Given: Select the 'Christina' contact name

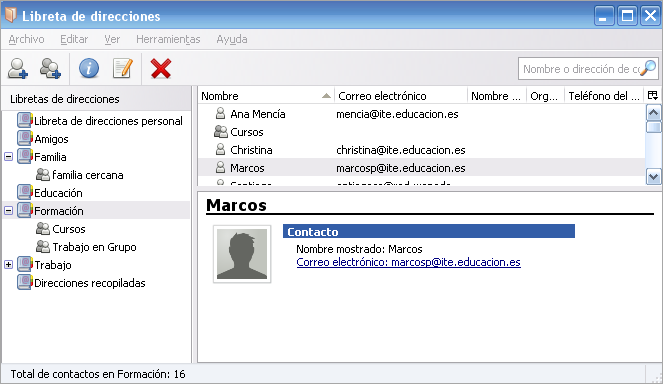Looking at the screenshot, I should click(251, 150).
